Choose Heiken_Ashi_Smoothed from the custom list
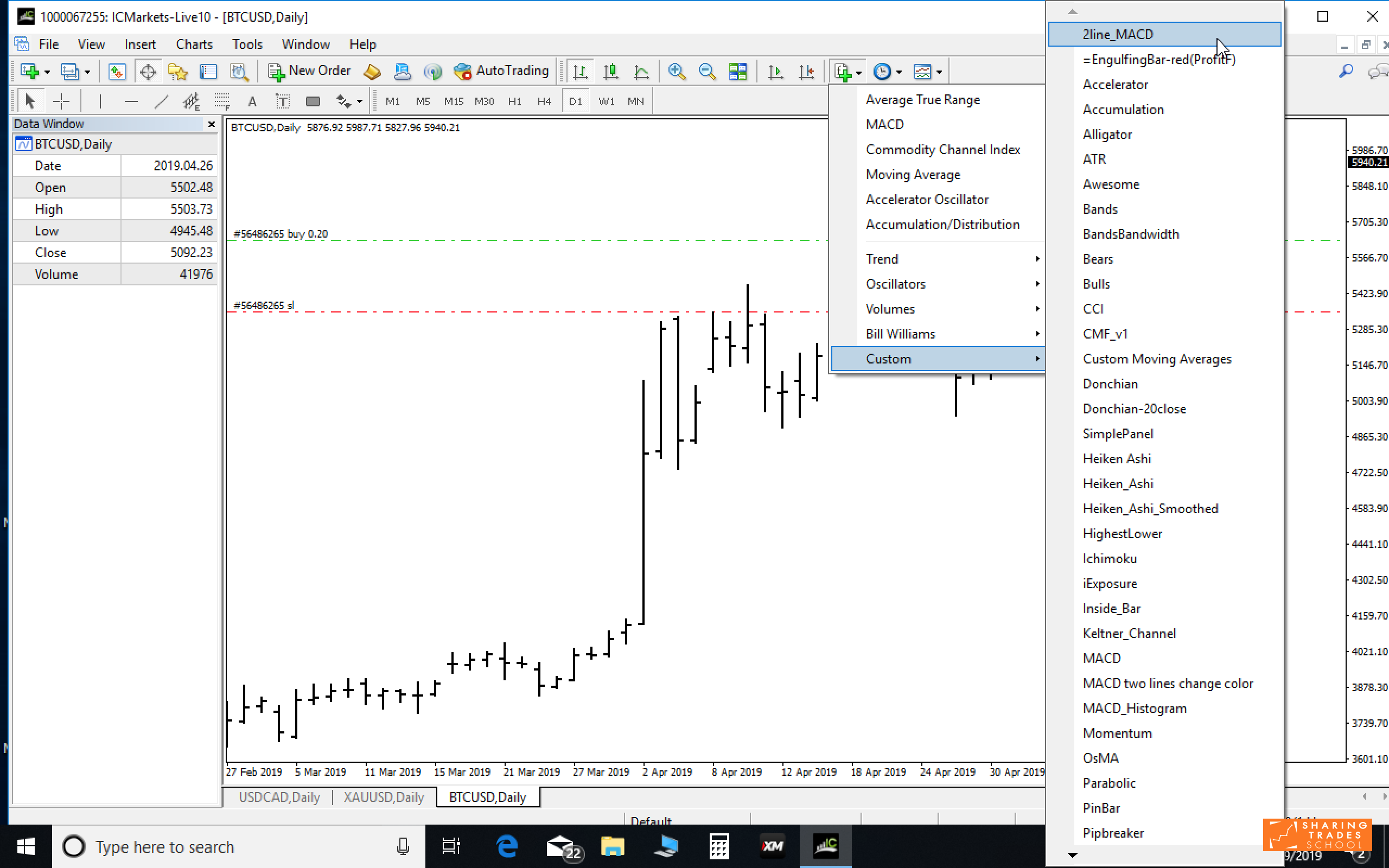Viewport: 1389px width, 868px height. tap(1164, 509)
